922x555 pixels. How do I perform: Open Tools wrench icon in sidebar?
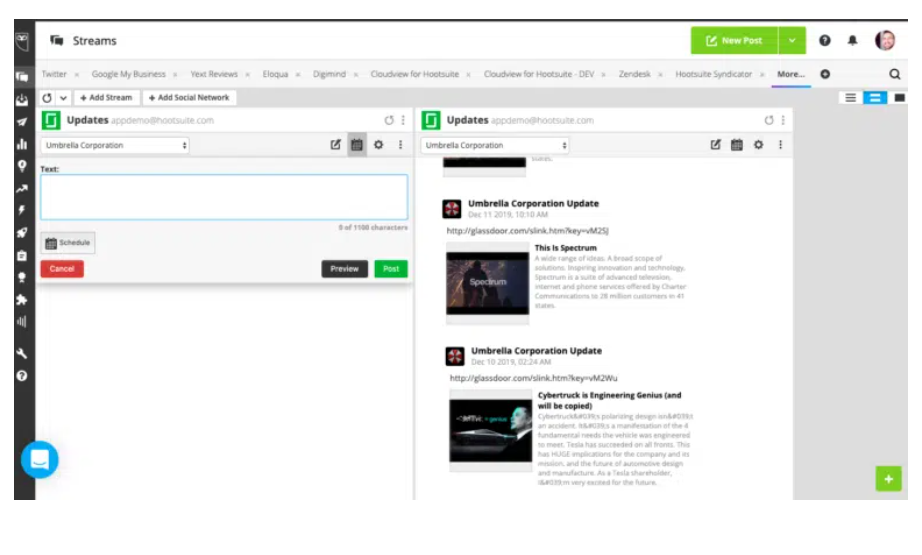coord(22,353)
